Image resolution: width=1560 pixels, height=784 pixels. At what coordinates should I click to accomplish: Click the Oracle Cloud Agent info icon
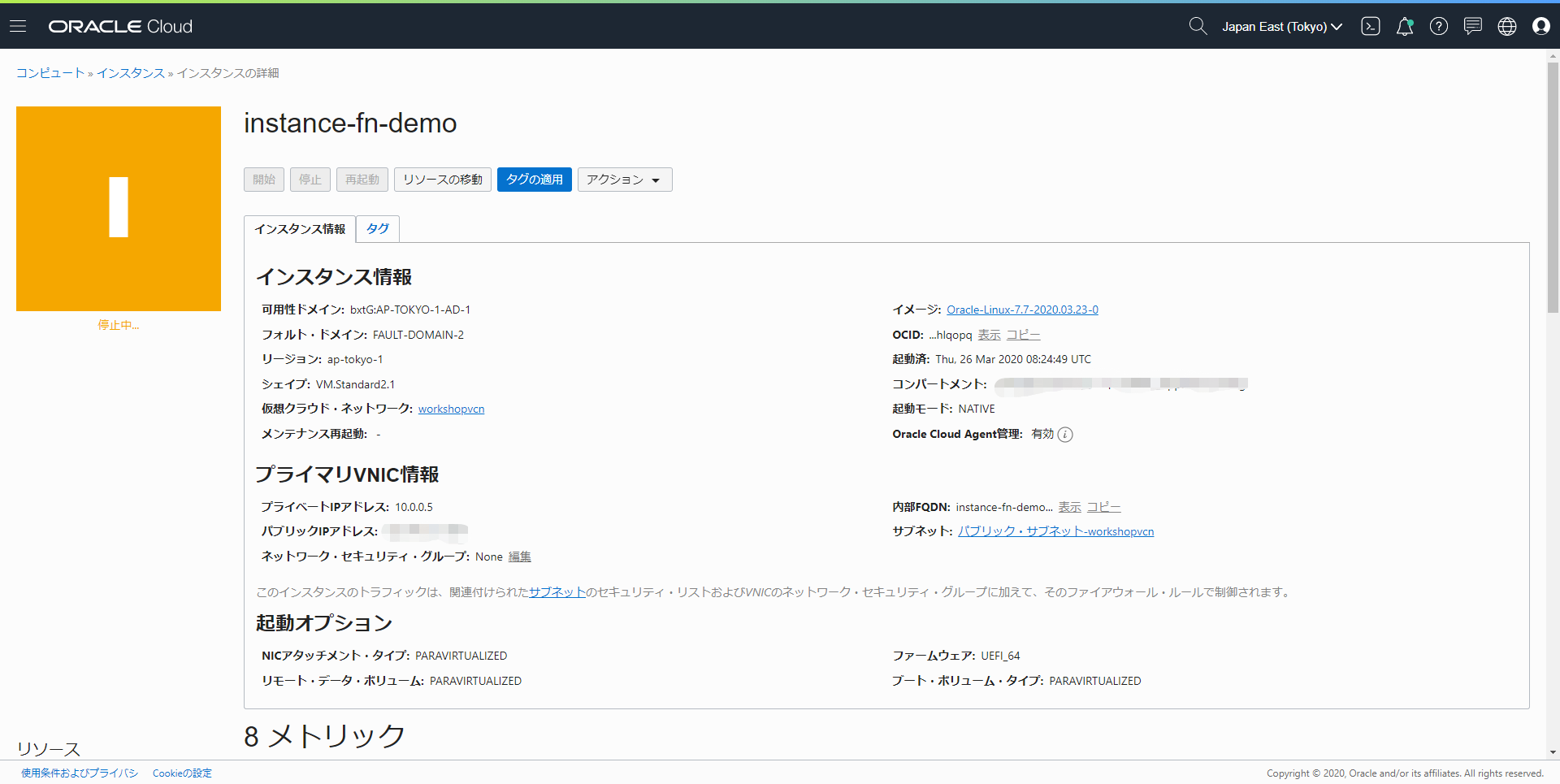tap(1065, 435)
